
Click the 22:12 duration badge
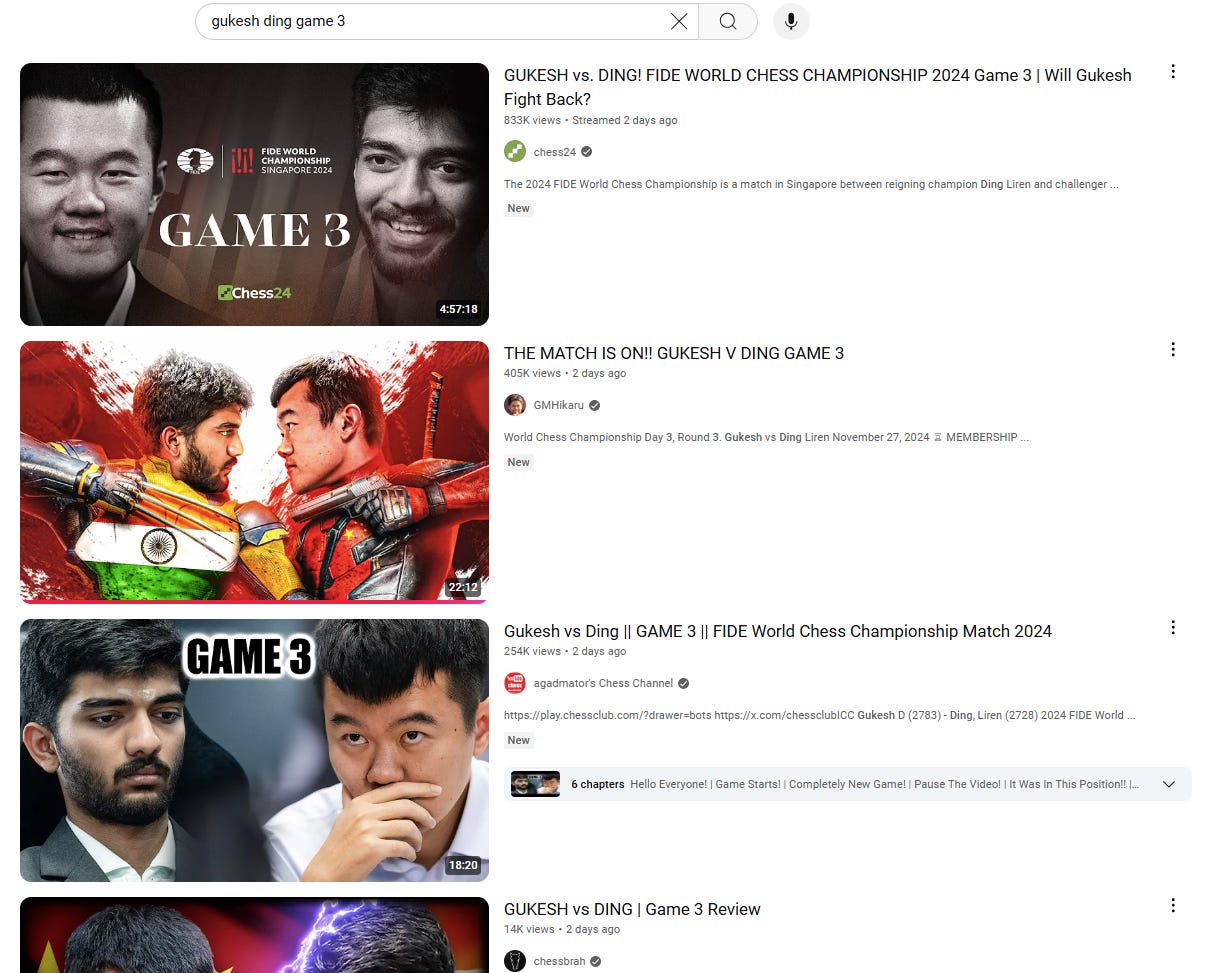click(463, 587)
